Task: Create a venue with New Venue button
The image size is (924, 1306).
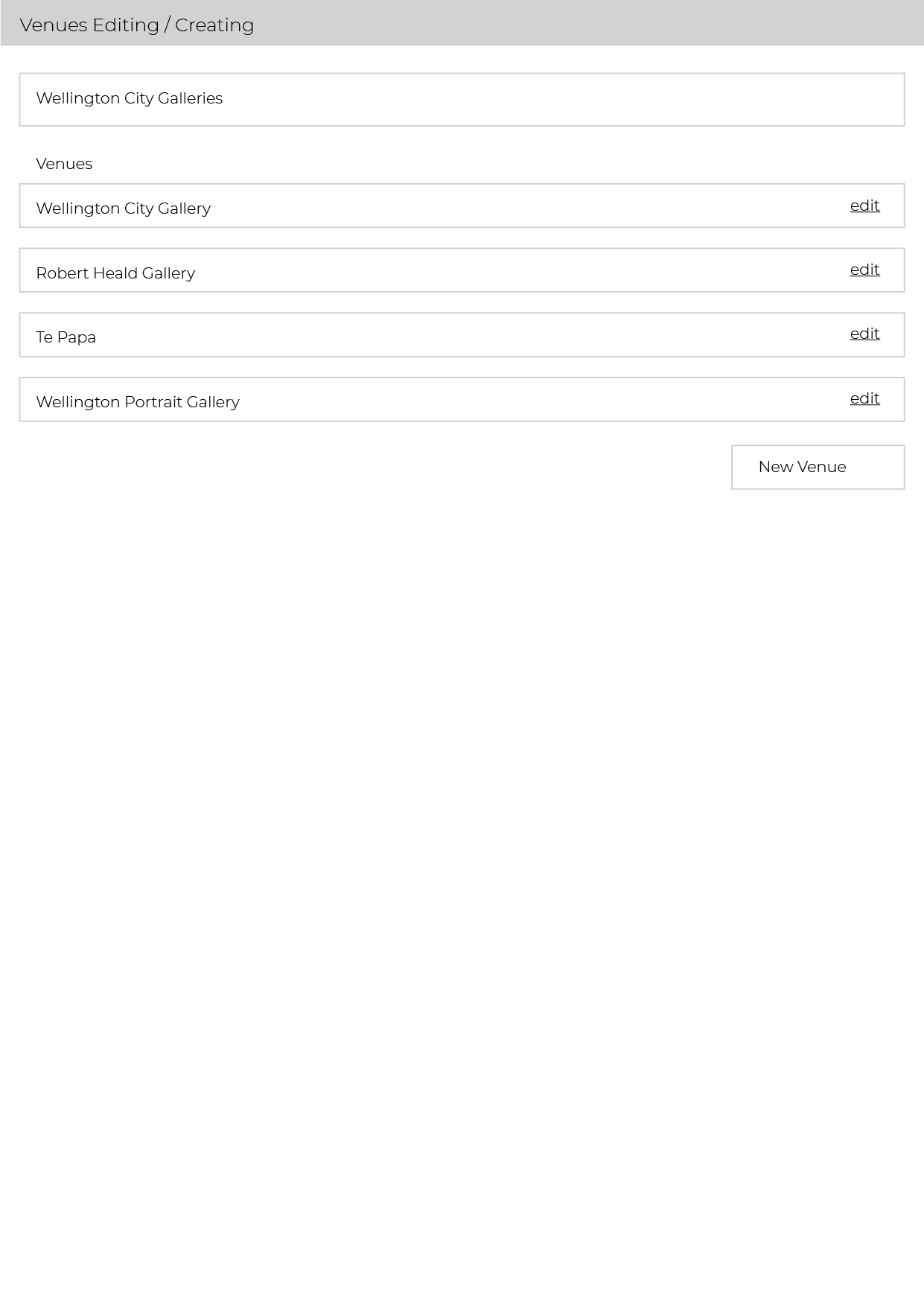Action: 818,467
